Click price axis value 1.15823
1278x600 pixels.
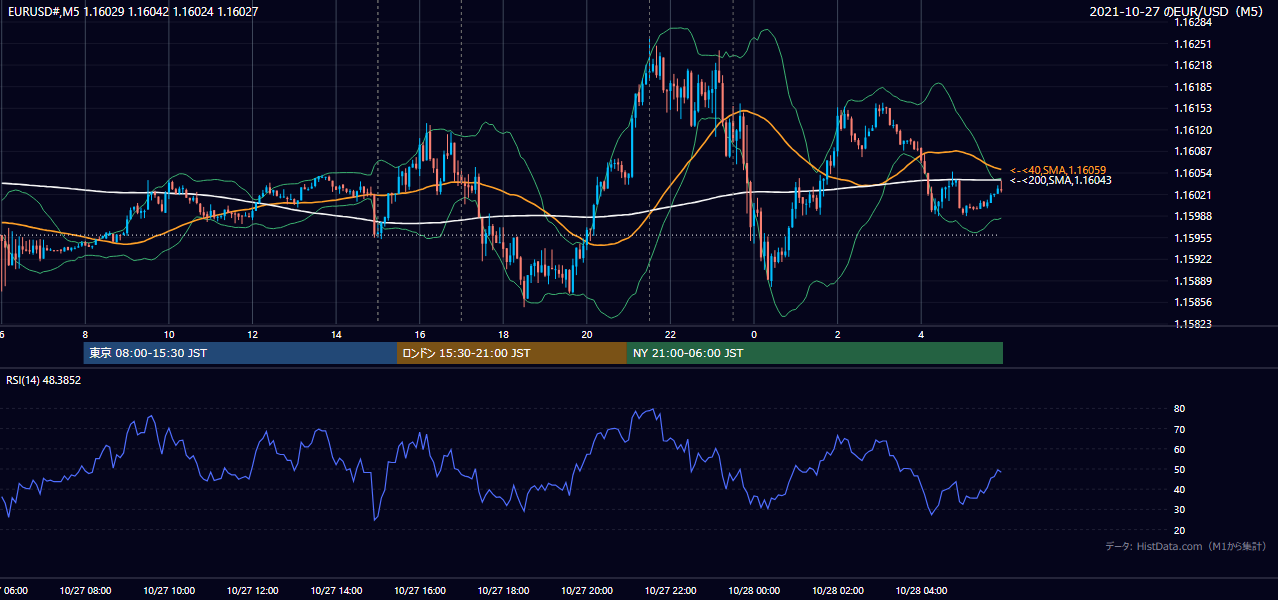coord(1193,324)
